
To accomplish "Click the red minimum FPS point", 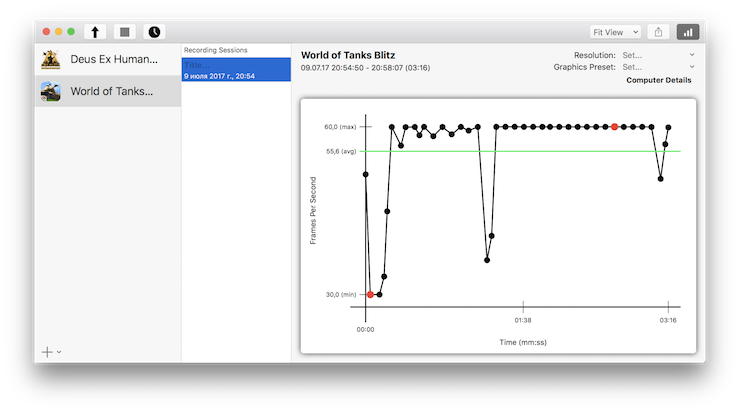I will [x=370, y=295].
